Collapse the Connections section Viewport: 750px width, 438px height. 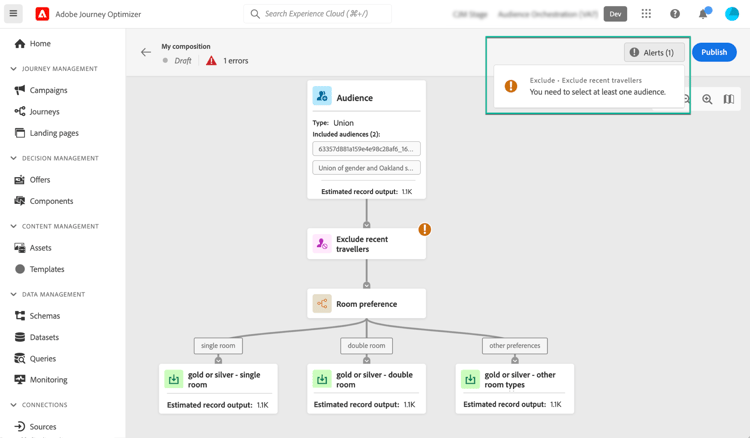[x=13, y=405]
